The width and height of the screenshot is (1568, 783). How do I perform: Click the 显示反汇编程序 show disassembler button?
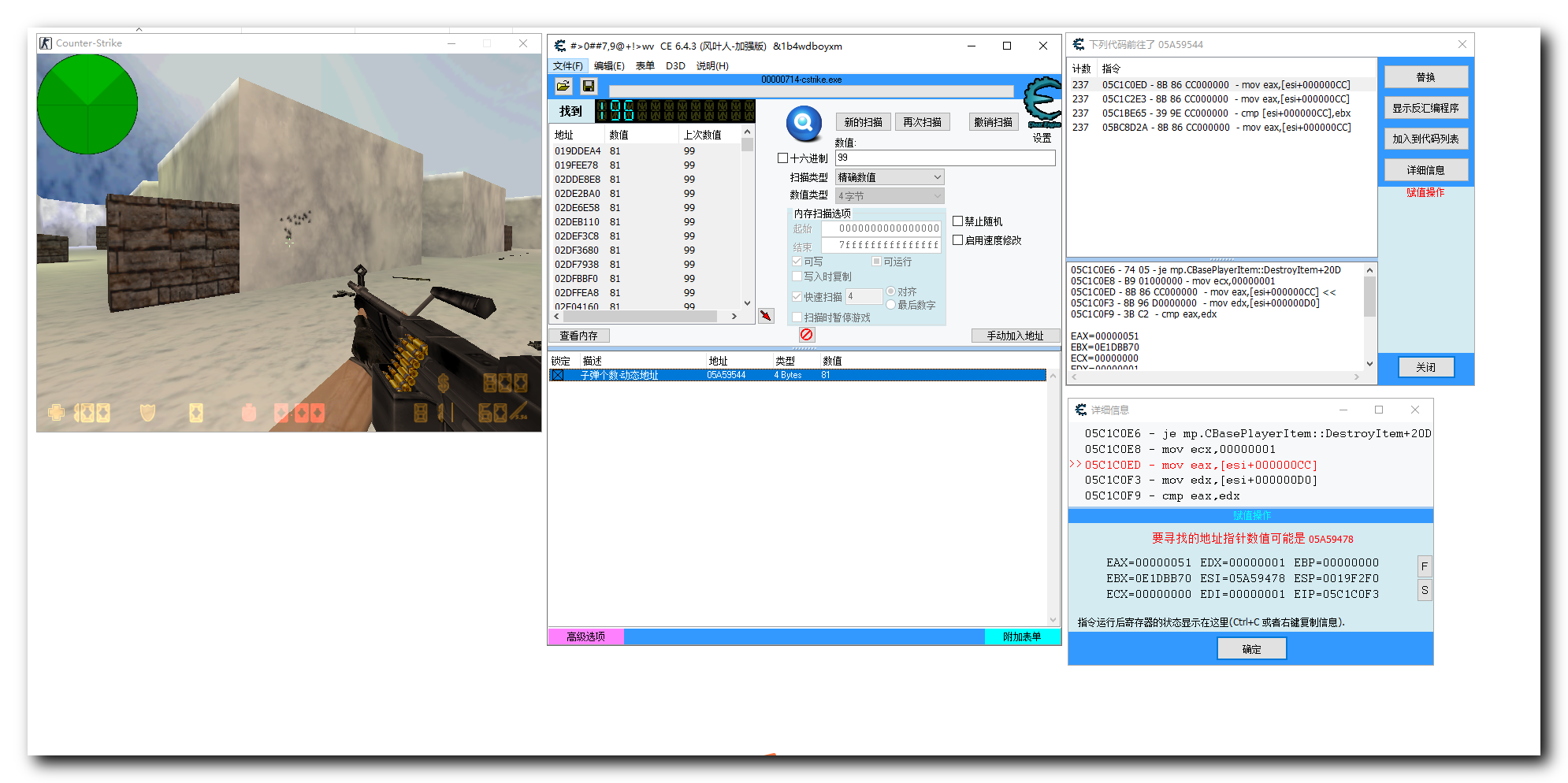pyautogui.click(x=1426, y=108)
